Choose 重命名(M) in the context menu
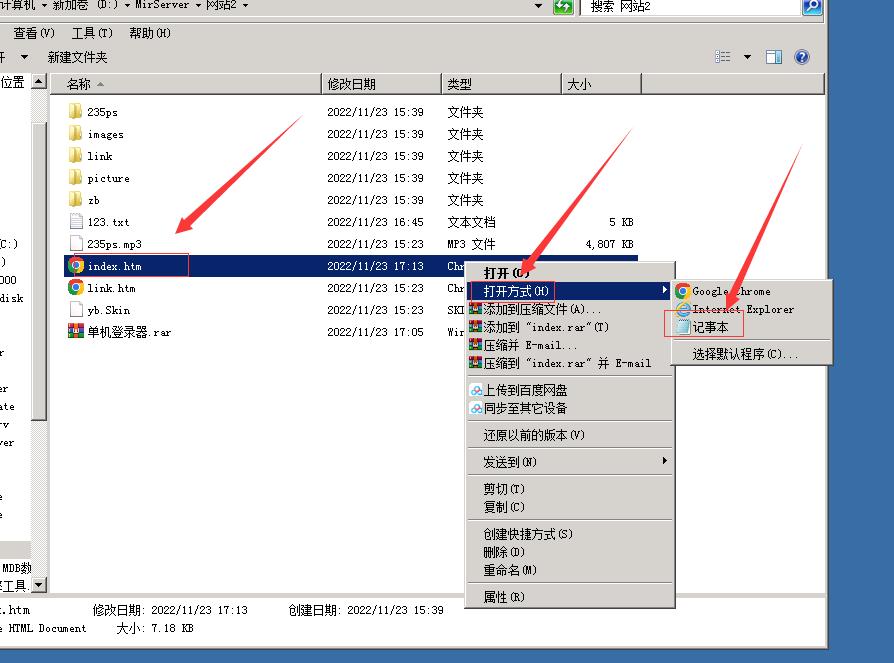This screenshot has width=894, height=663. (x=570, y=570)
